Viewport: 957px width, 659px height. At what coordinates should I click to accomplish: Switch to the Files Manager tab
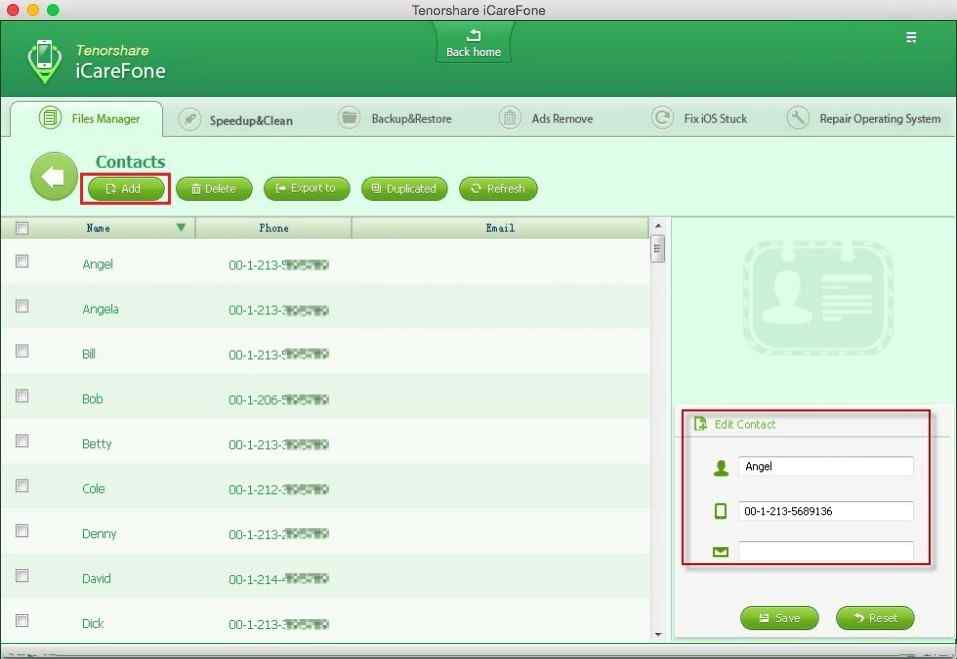[86, 118]
